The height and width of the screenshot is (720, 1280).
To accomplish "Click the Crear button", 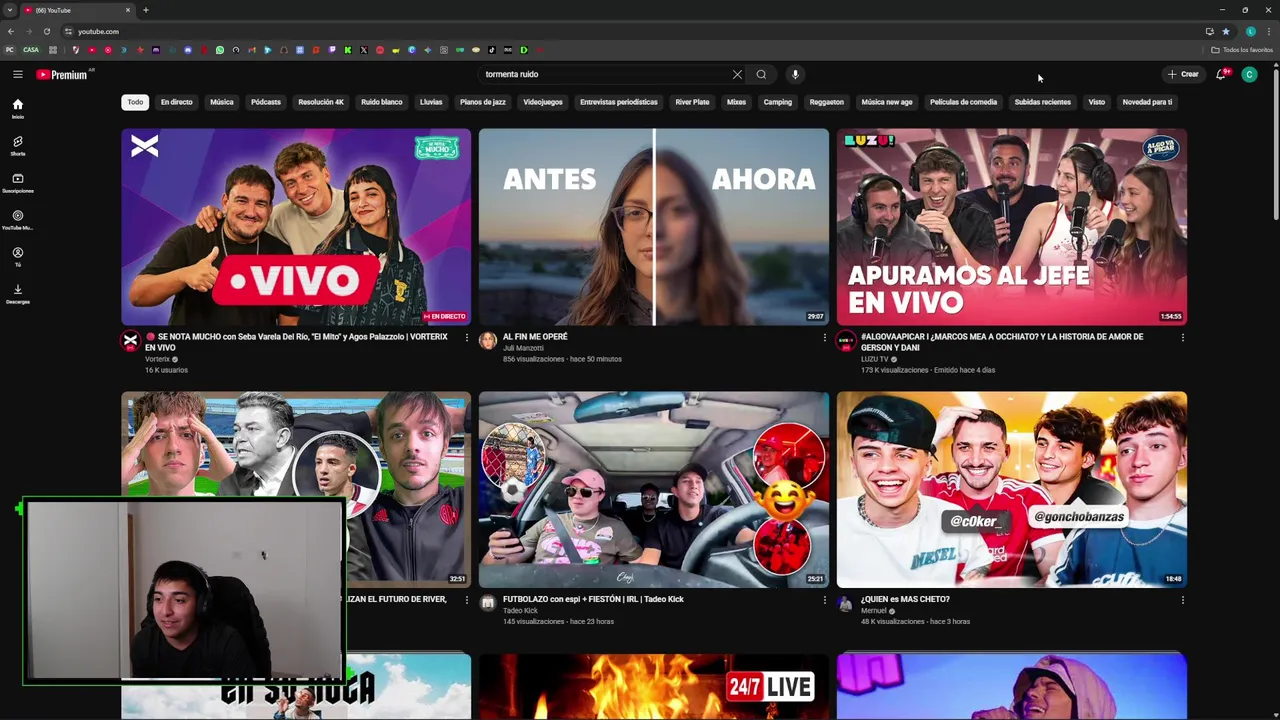I will point(1183,74).
